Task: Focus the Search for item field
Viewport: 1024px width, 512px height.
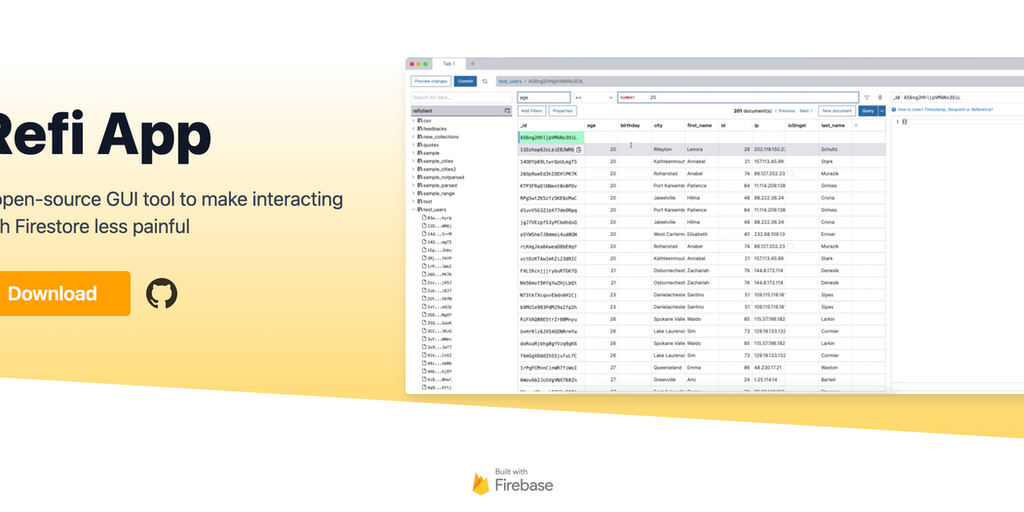Action: 461,97
